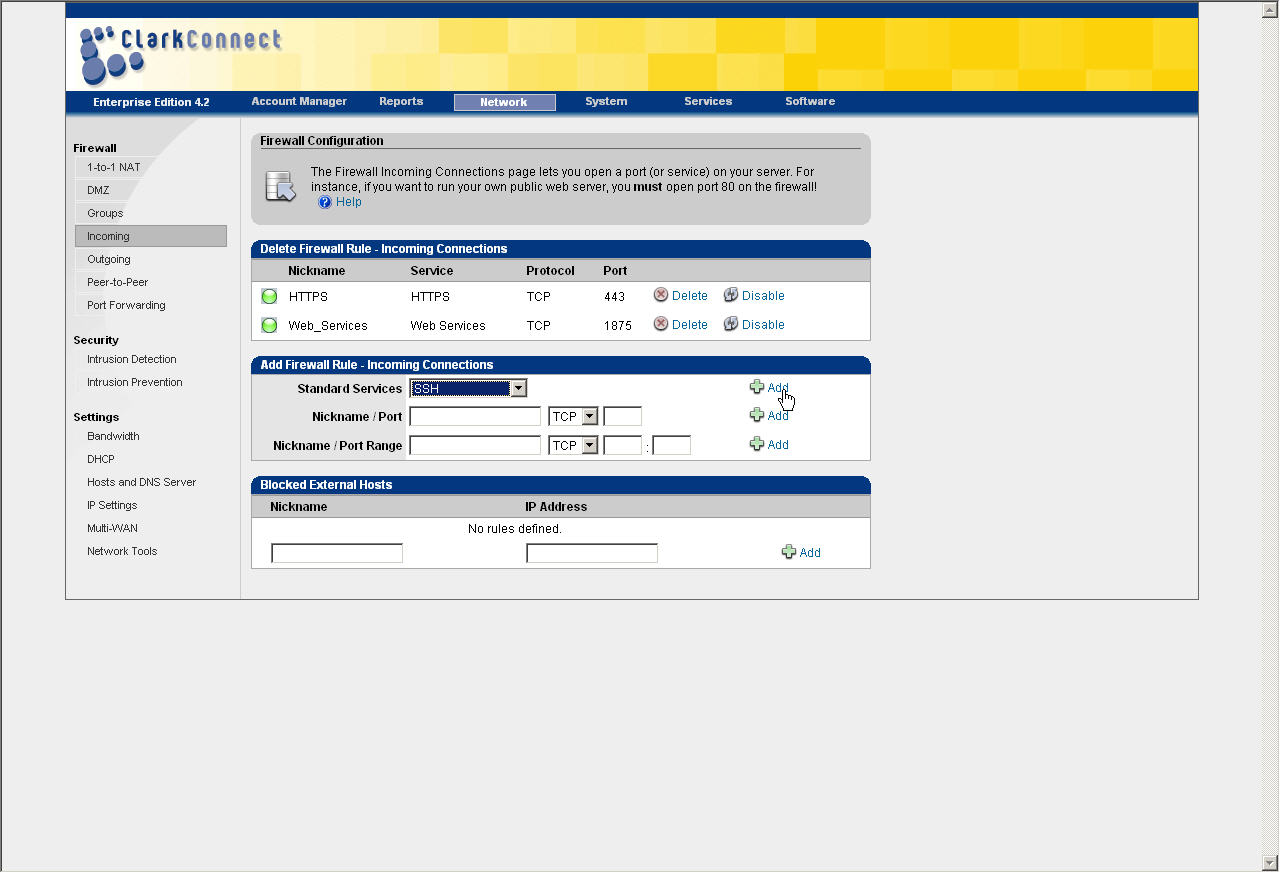Click the Blocked Hosts IP Address field
Screen dimensions: 1280x873
[x=592, y=553]
